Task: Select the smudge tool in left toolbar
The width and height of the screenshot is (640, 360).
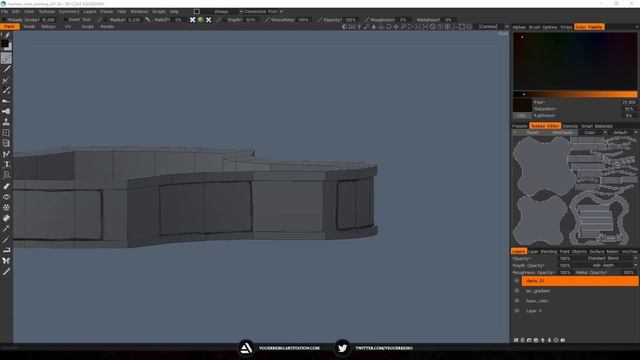Action: (x=6, y=101)
